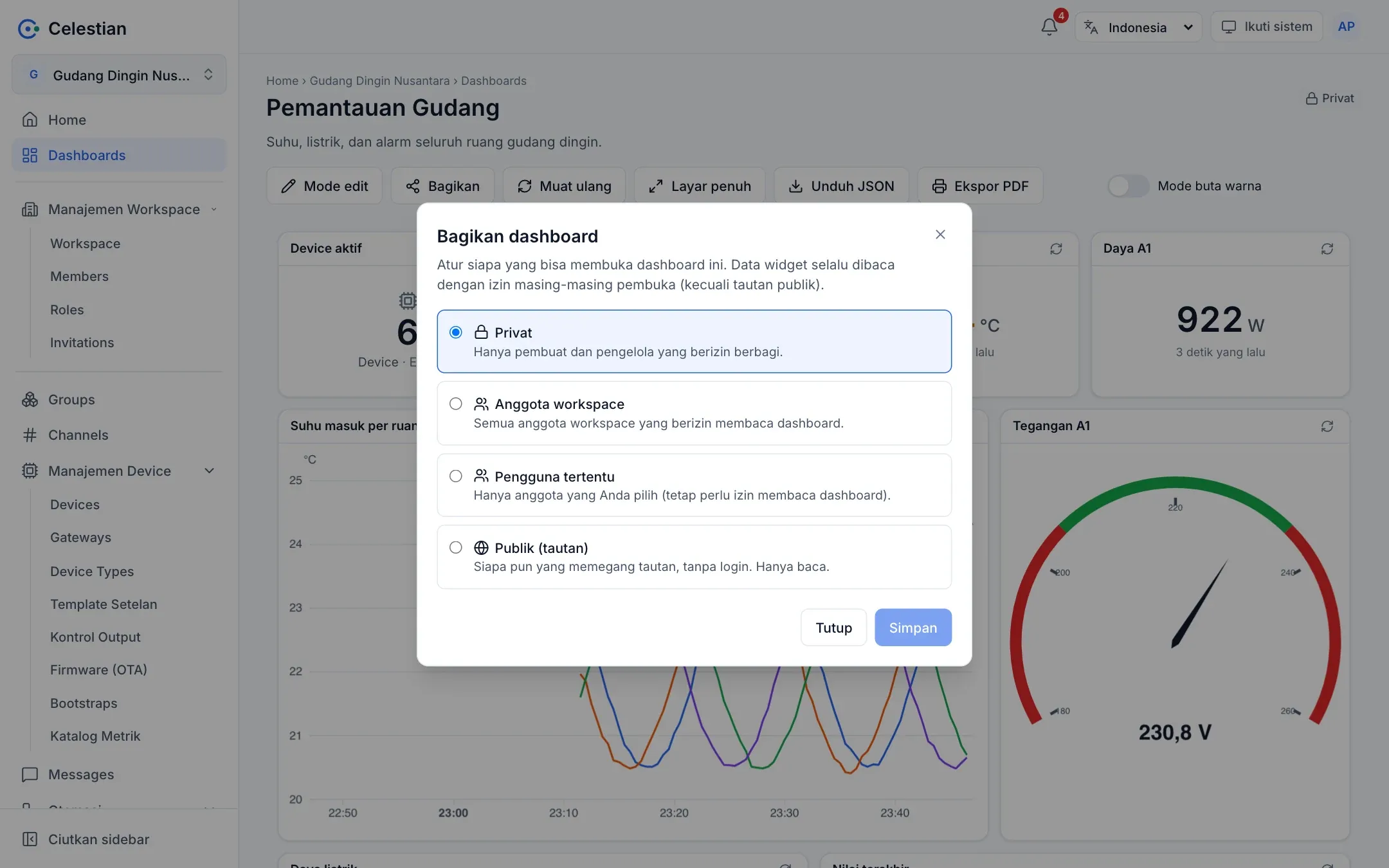
Task: Click the Muat ulang button
Action: (x=564, y=186)
